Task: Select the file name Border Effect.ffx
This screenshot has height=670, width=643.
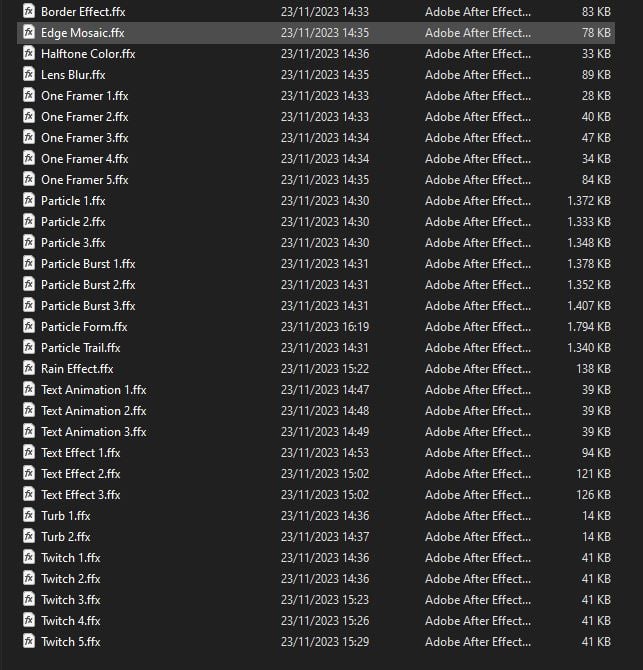Action: (x=83, y=12)
